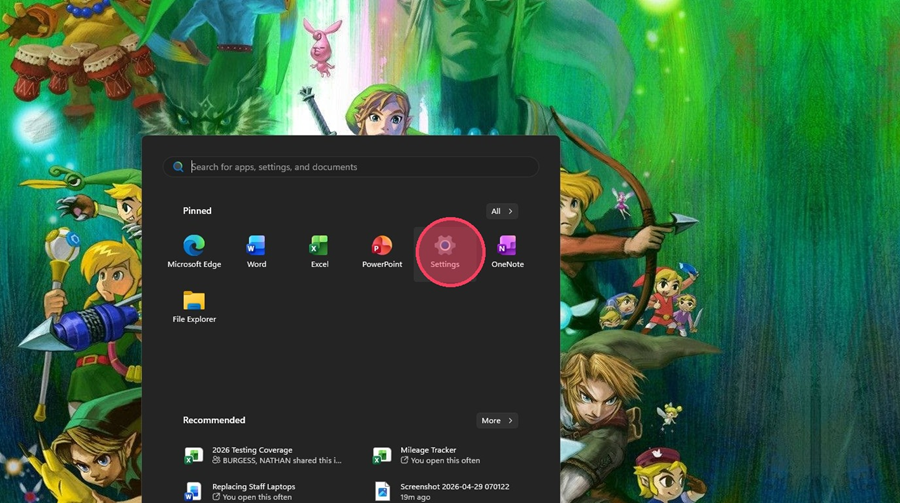Click the "Replacing Staff Laptops" title text
The width and height of the screenshot is (900, 503).
(254, 486)
